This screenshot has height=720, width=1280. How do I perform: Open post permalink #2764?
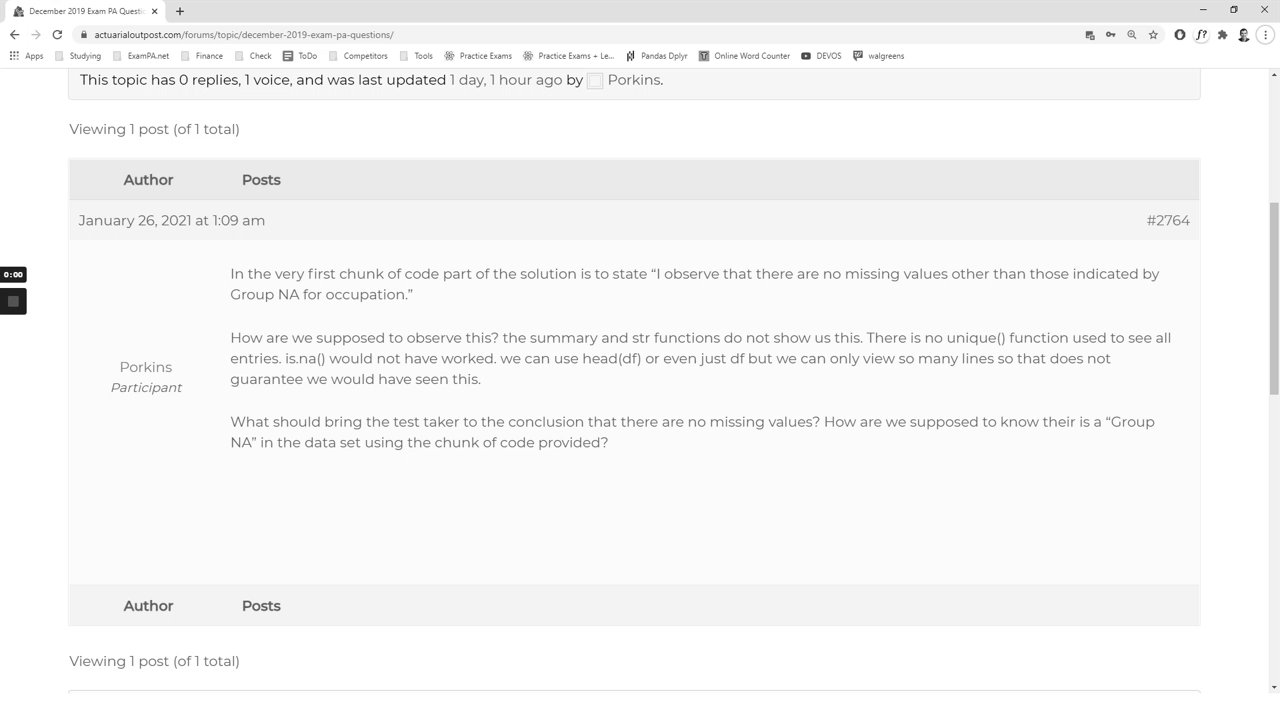(x=1167, y=220)
